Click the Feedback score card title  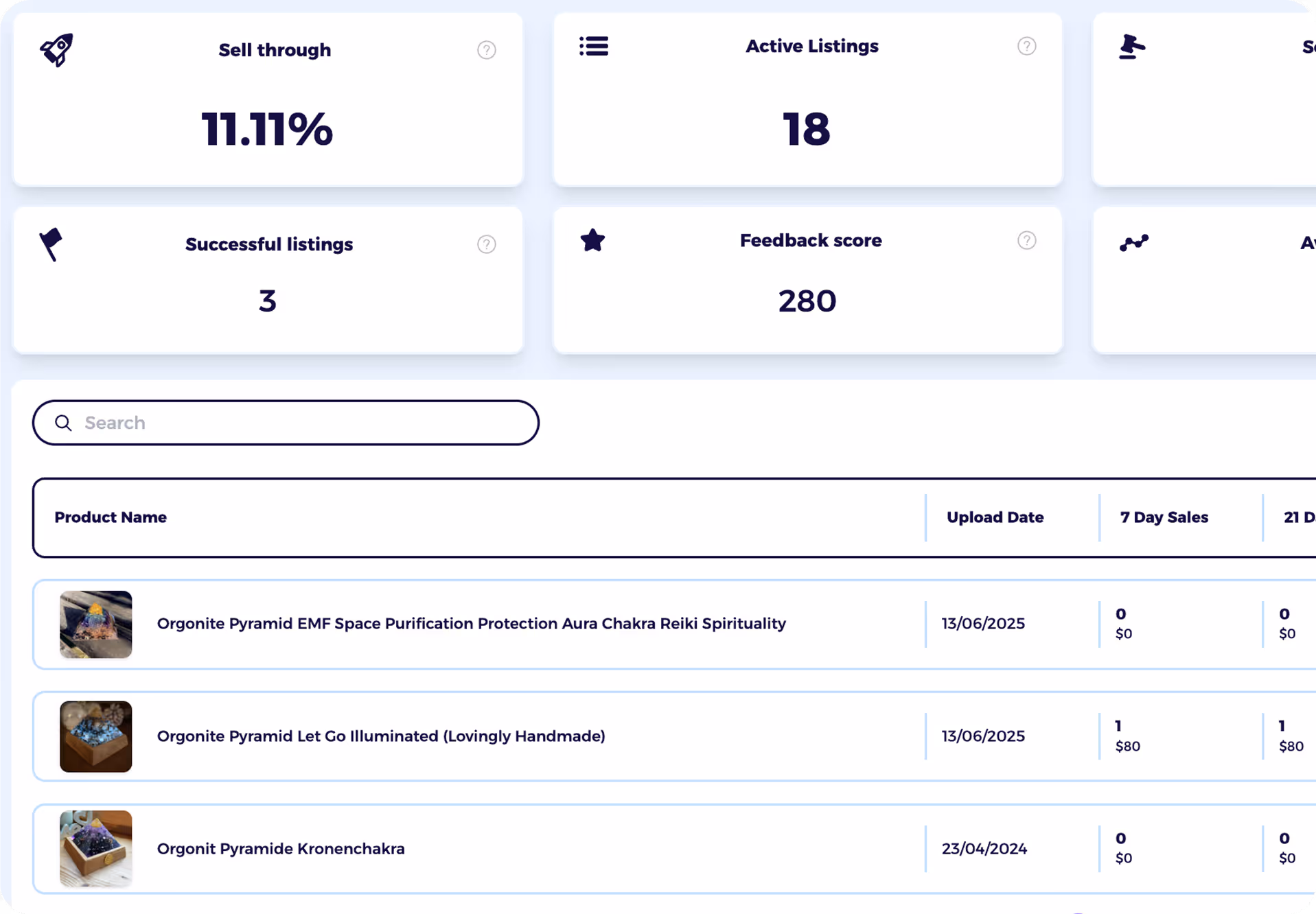(x=811, y=240)
